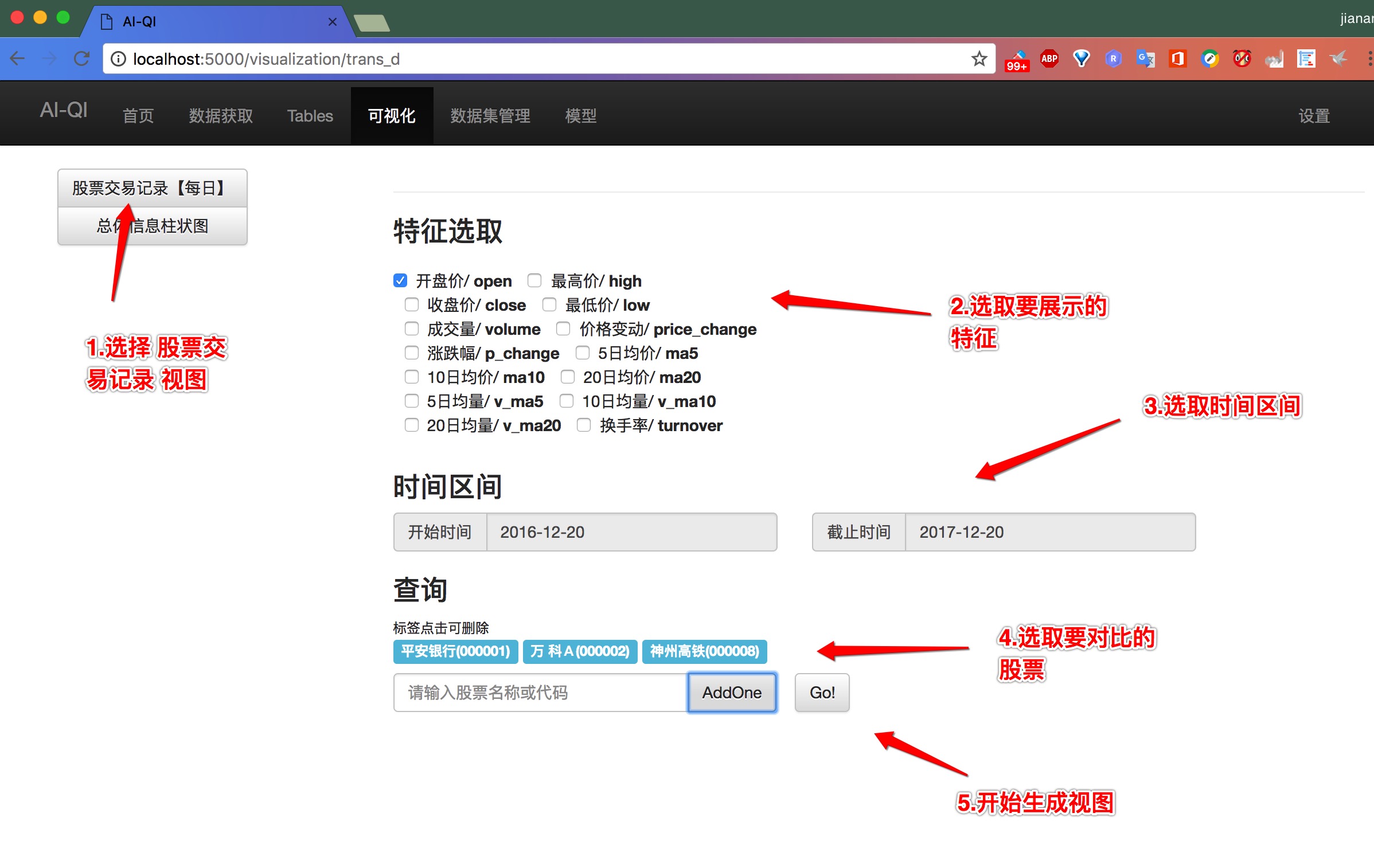Switch to the 数据集管理 nav tab

click(490, 116)
